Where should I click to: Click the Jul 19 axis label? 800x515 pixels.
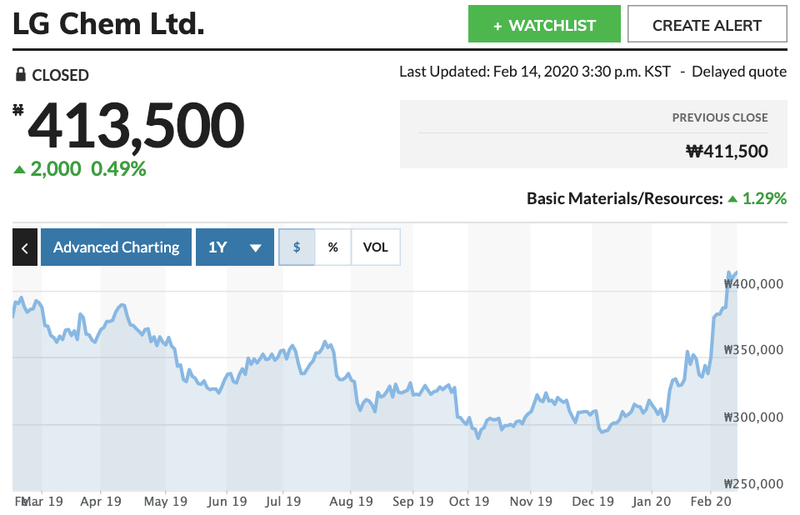click(x=283, y=501)
